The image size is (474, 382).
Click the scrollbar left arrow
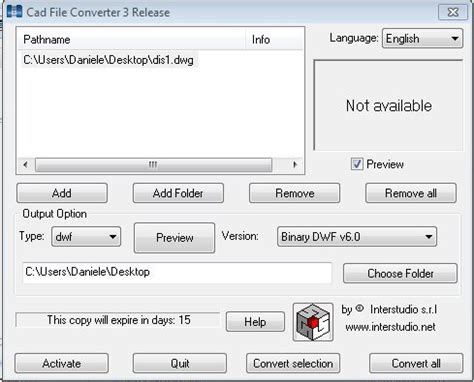25,165
